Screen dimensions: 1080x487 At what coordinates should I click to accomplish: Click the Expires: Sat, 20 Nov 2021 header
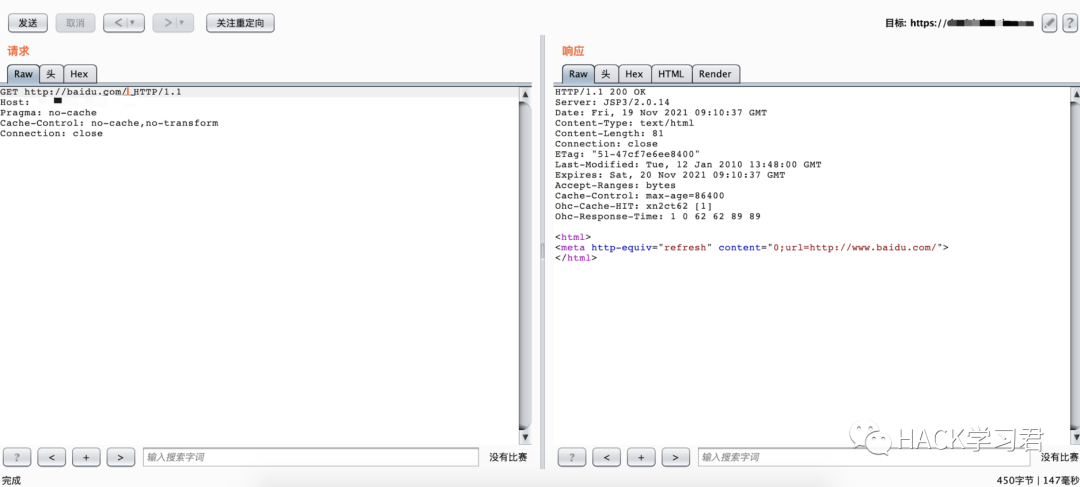tap(670, 174)
